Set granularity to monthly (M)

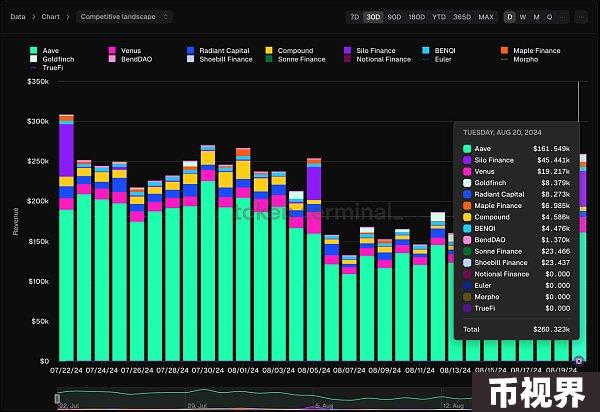pos(536,17)
